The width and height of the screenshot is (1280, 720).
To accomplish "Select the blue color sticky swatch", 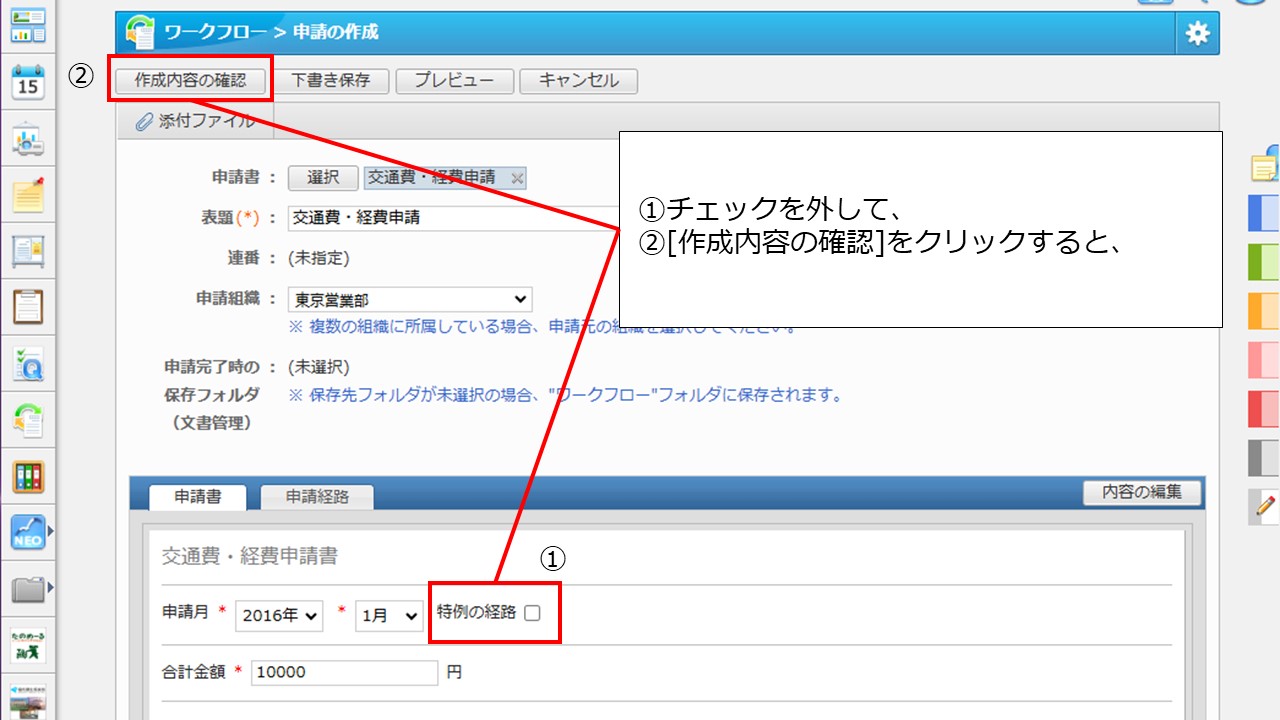I will [1264, 214].
